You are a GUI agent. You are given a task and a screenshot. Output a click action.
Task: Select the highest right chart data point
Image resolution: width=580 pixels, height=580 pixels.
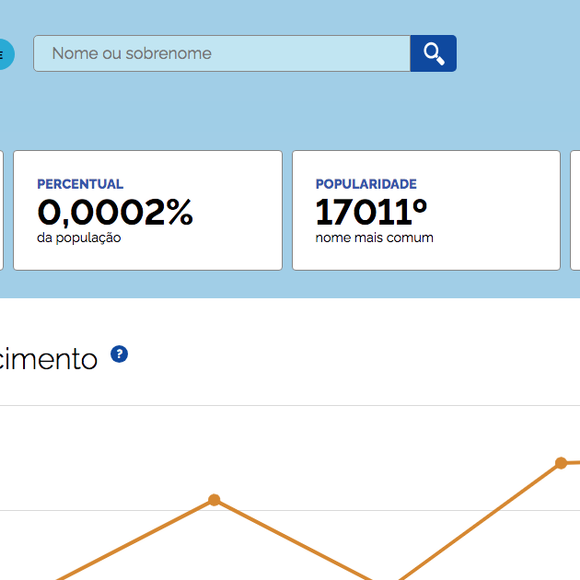click(561, 463)
